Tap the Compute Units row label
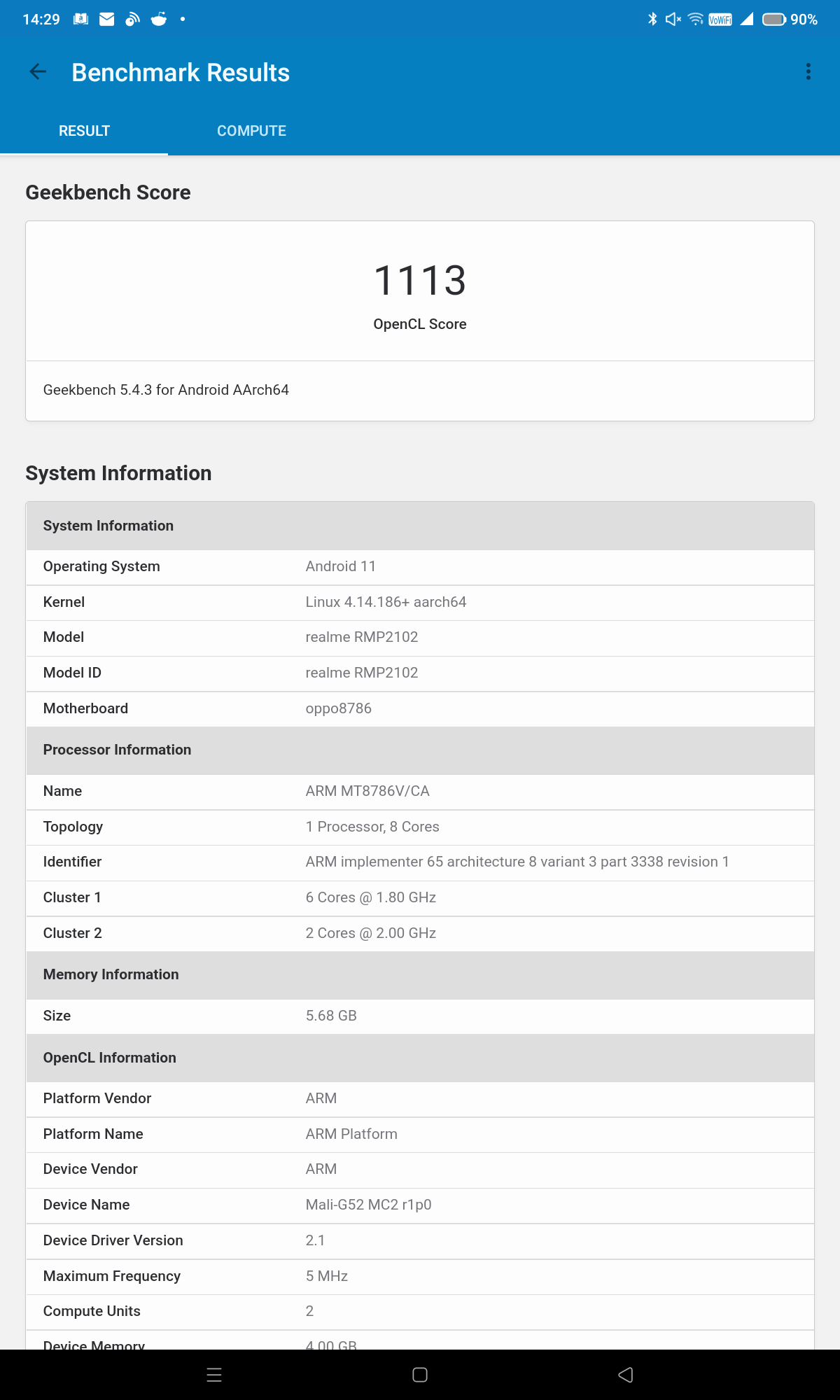The height and width of the screenshot is (1400, 840). (92, 1311)
